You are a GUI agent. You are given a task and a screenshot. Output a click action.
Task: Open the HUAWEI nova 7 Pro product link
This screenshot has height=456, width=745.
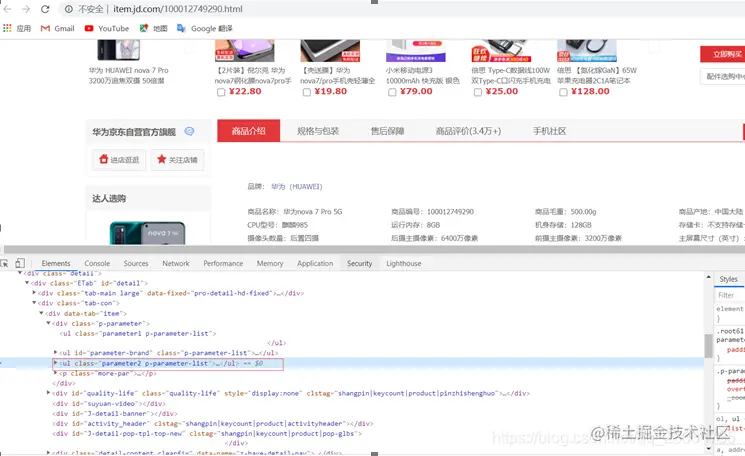[128, 75]
